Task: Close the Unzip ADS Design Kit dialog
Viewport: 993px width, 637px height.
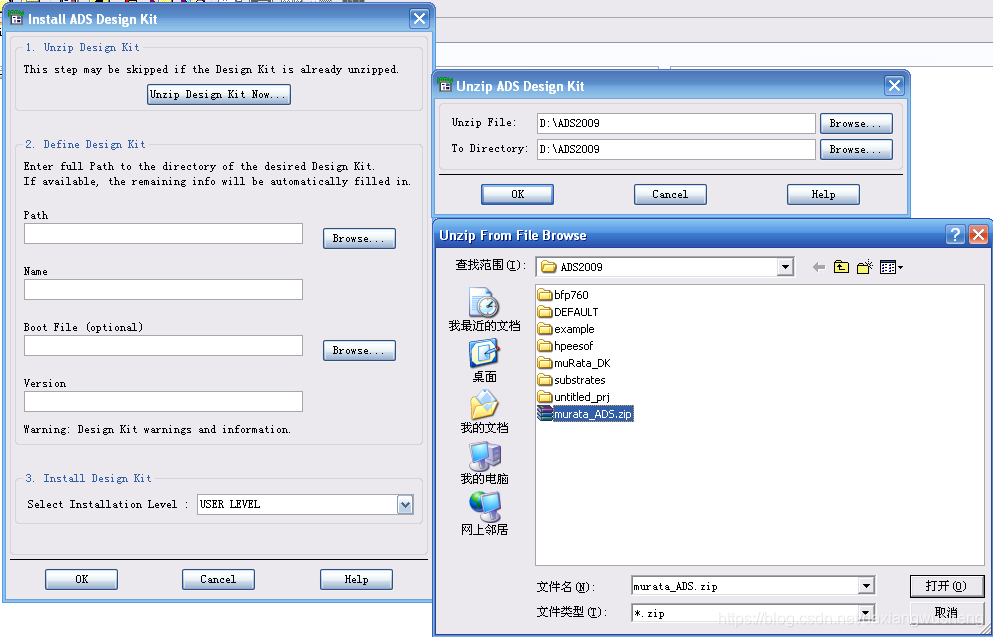Action: coord(894,85)
